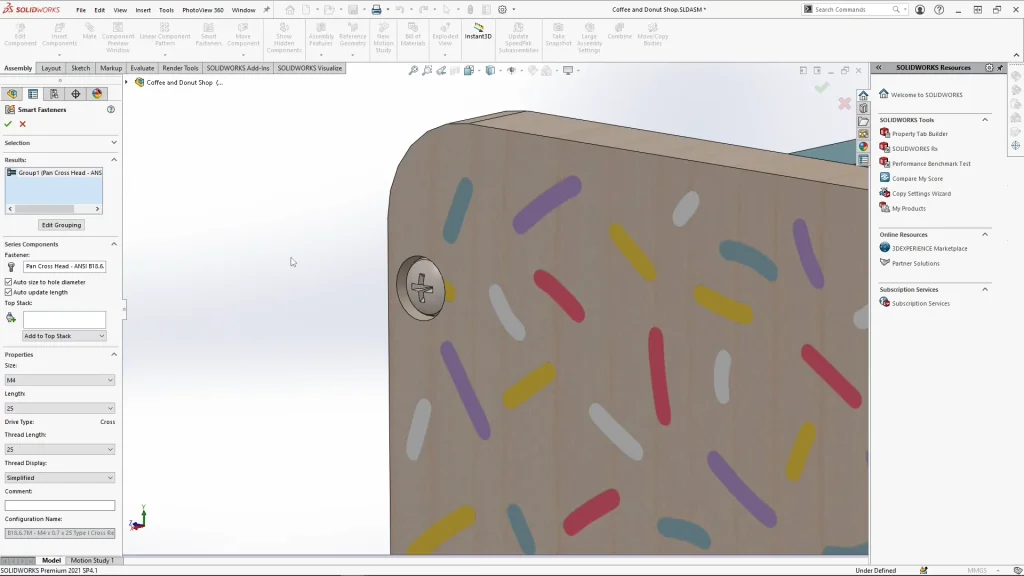Open the PropertyManager tab icon
This screenshot has width=1024, height=576.
(33, 94)
